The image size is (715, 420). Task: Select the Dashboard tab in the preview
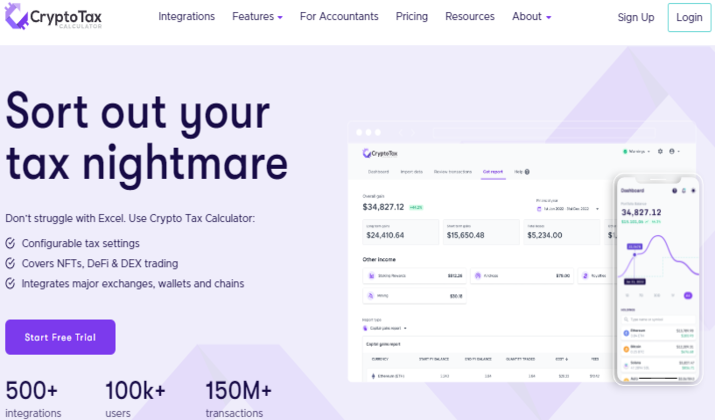tap(378, 172)
